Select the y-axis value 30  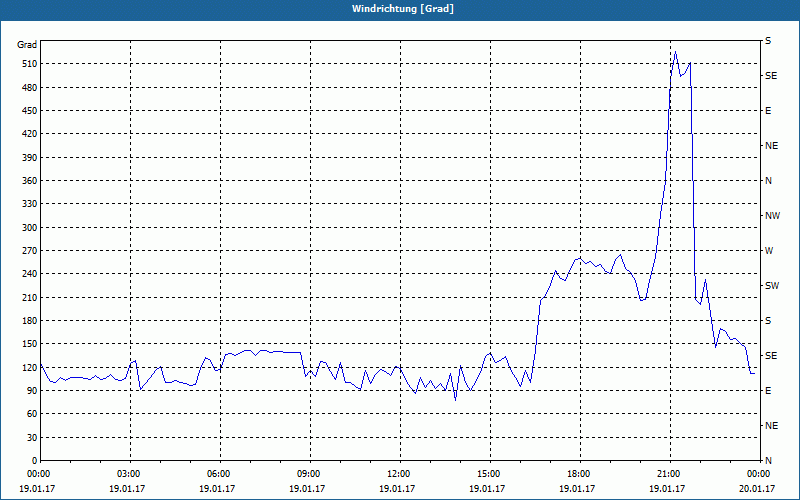pyautogui.click(x=32, y=437)
